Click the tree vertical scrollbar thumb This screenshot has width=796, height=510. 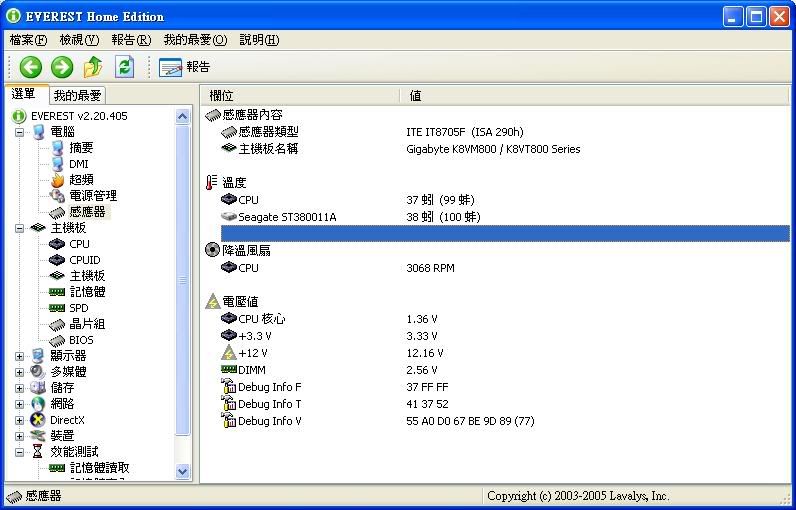(x=183, y=280)
